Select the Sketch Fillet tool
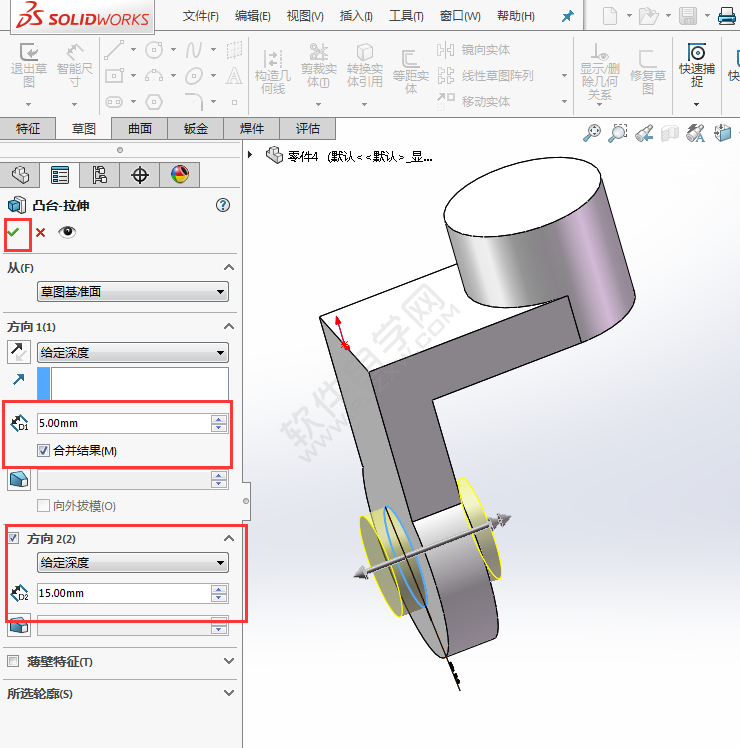740x748 pixels. click(x=194, y=101)
